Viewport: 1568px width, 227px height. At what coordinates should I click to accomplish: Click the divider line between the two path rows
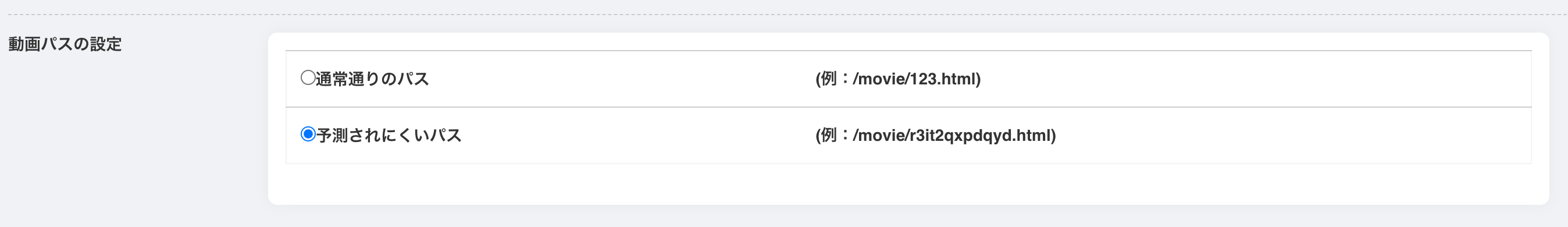[909, 107]
